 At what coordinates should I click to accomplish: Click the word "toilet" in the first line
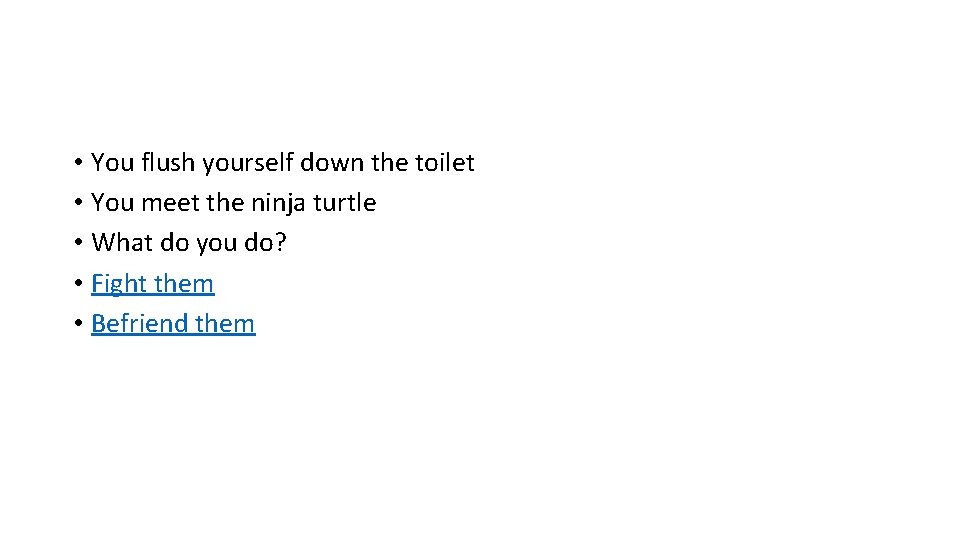pos(443,163)
